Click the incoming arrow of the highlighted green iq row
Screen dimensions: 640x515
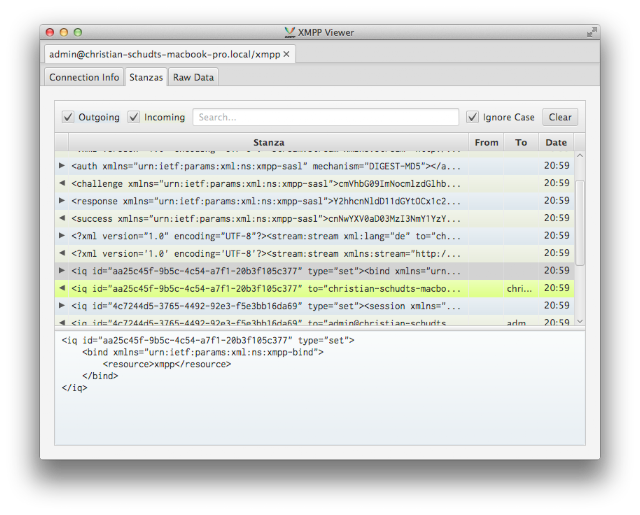62,288
